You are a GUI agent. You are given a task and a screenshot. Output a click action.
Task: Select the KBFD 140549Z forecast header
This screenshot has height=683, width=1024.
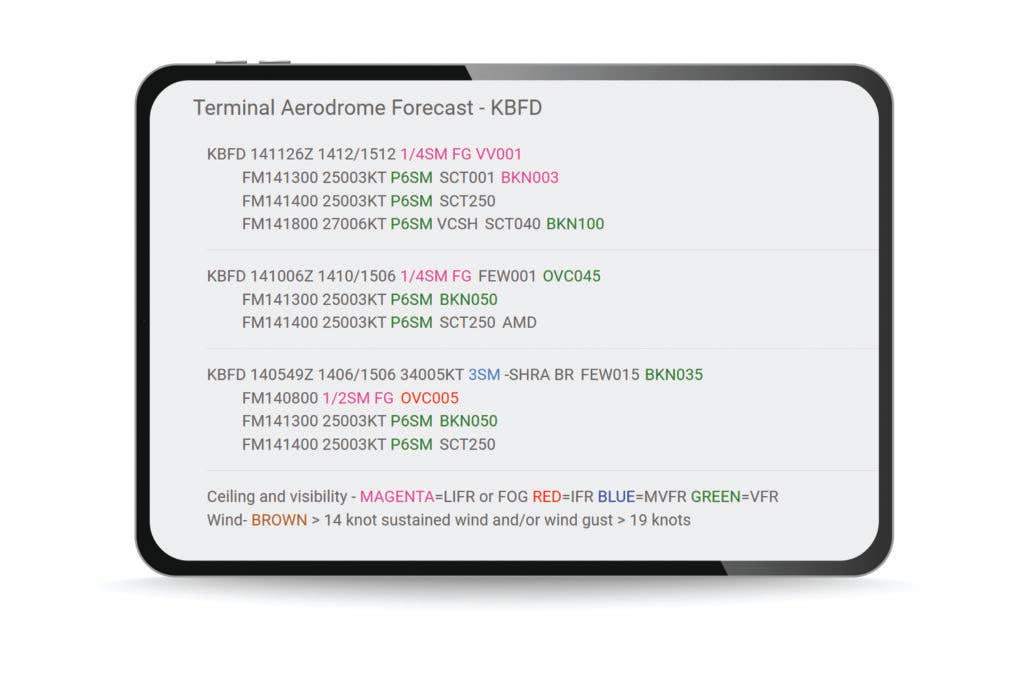coord(455,375)
